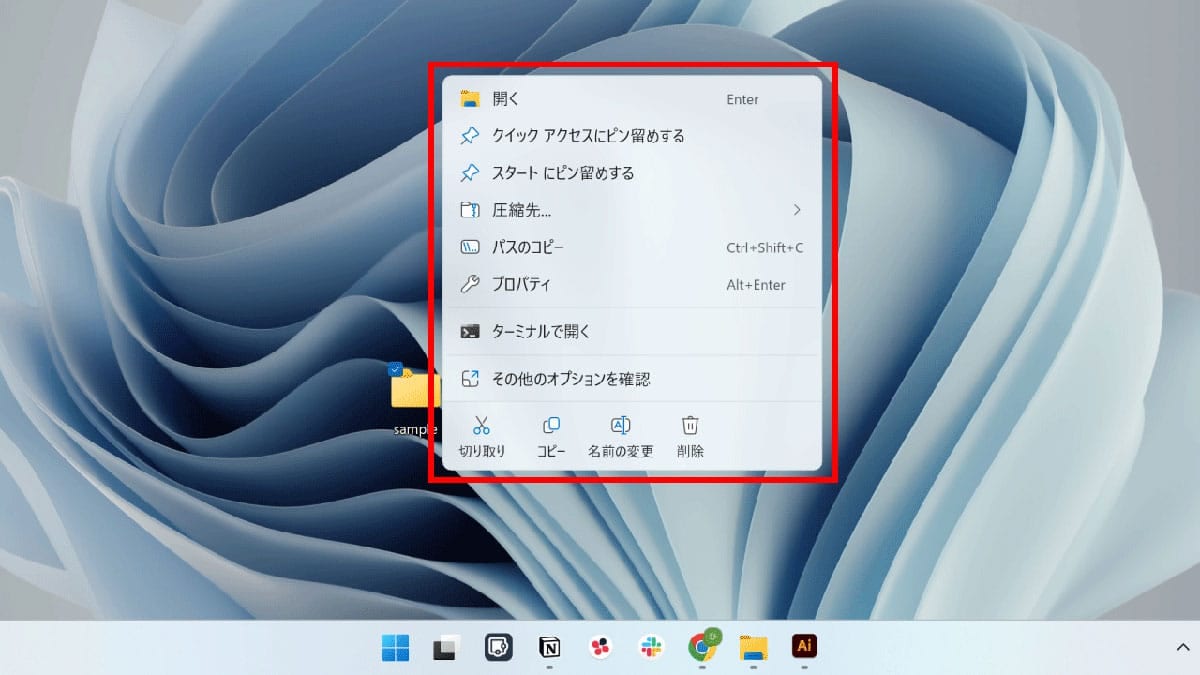
Task: Uncheck the sample folder selection checkbox
Action: click(393, 370)
